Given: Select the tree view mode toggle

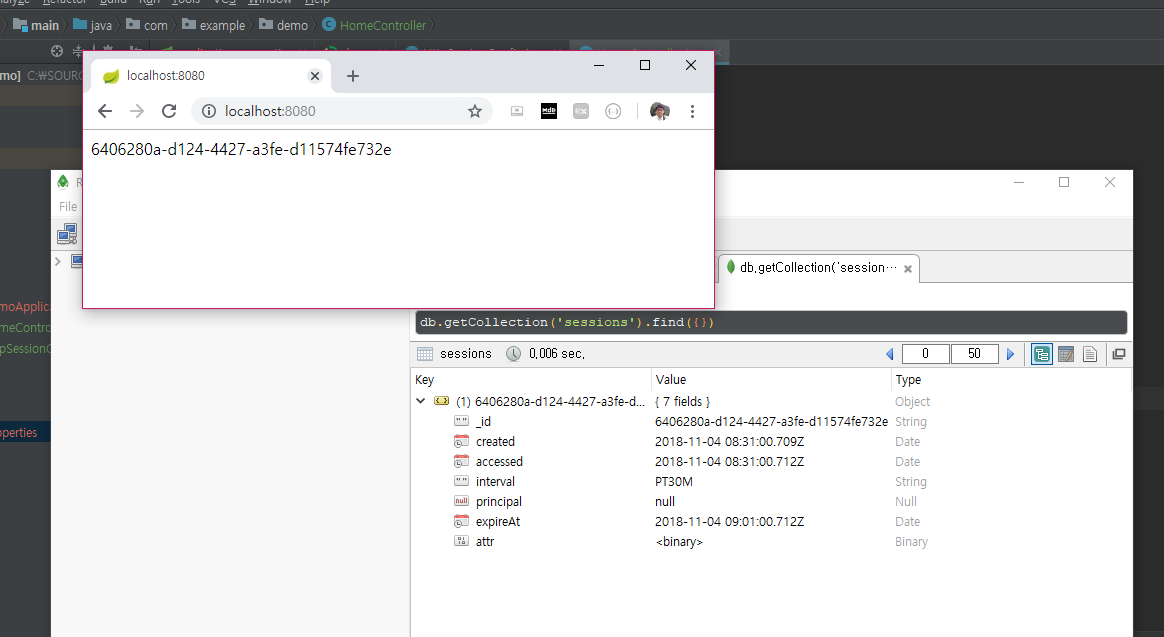Looking at the screenshot, I should click(1041, 353).
